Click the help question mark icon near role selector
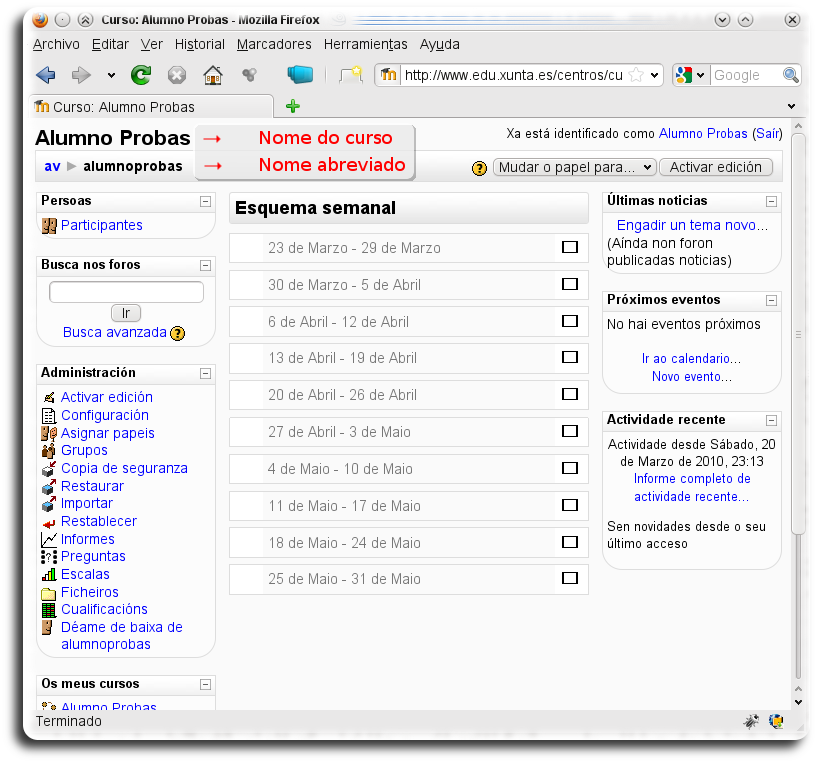This screenshot has width=817, height=763. tap(479, 167)
